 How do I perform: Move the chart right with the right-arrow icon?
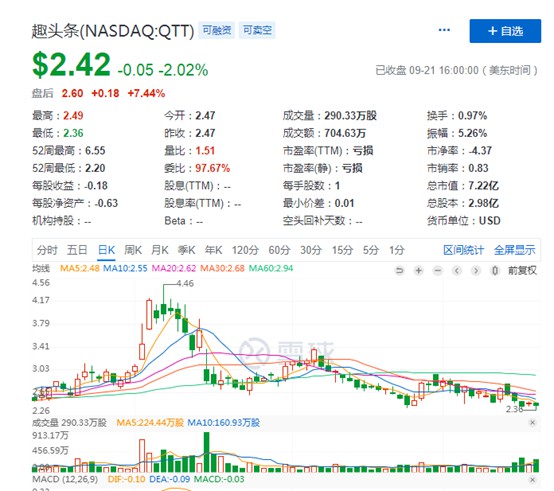click(476, 271)
